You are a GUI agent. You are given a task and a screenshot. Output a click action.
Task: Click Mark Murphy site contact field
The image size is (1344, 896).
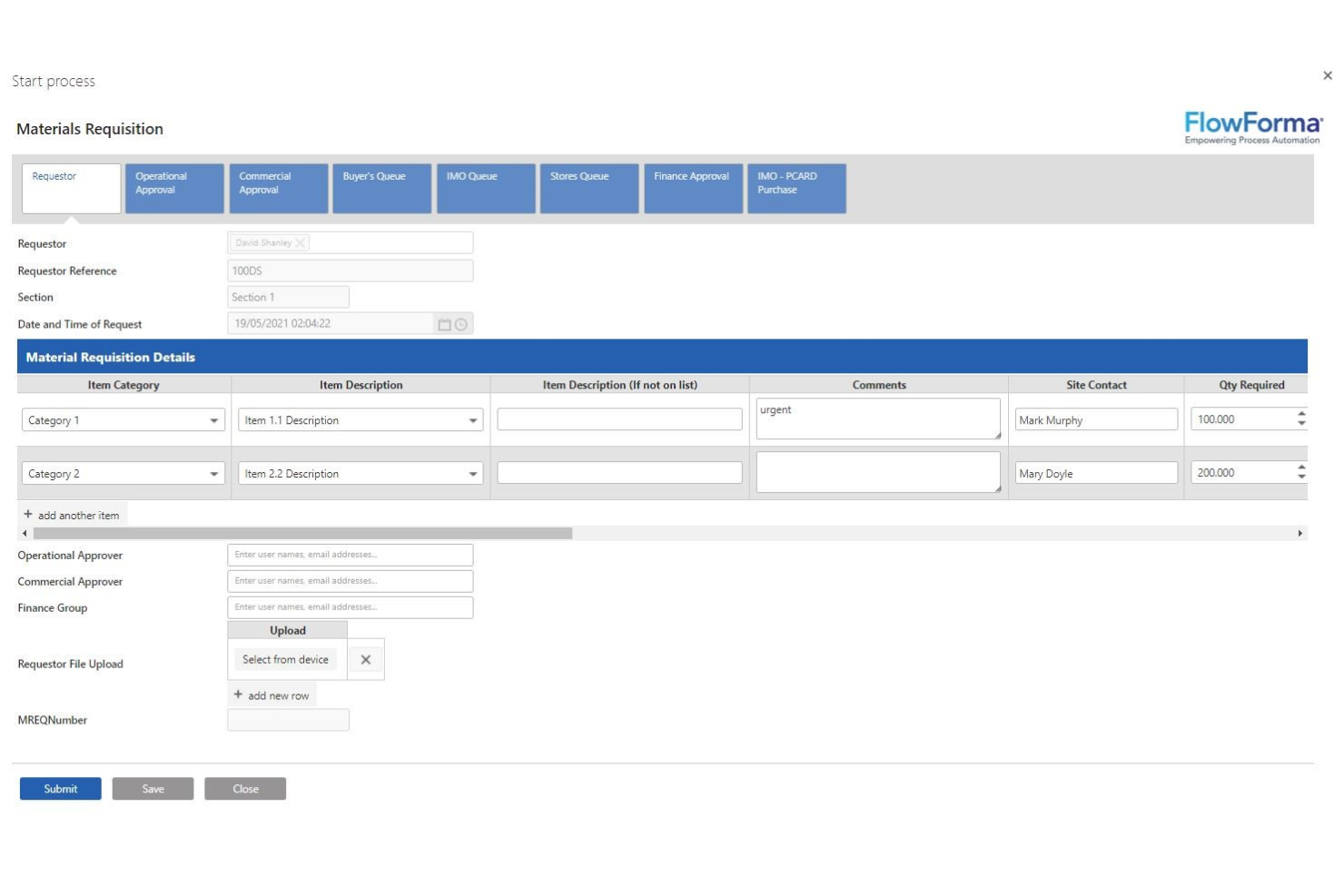1096,419
